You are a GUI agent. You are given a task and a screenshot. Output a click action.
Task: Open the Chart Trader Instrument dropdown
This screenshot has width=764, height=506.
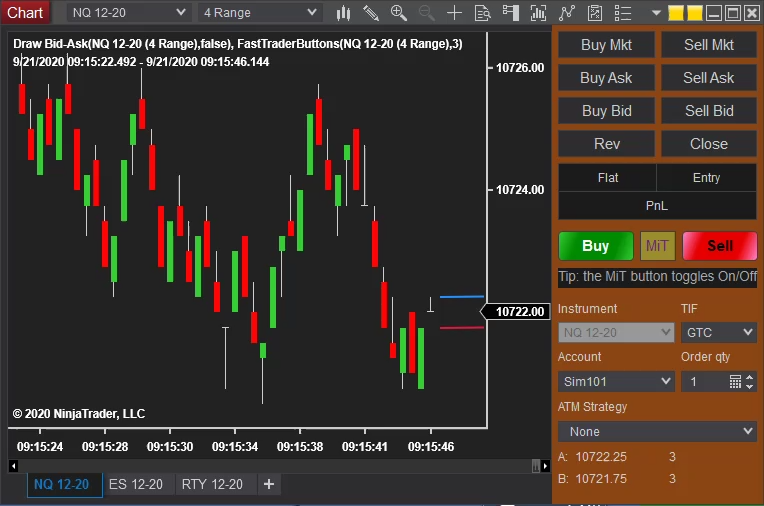(x=616, y=332)
